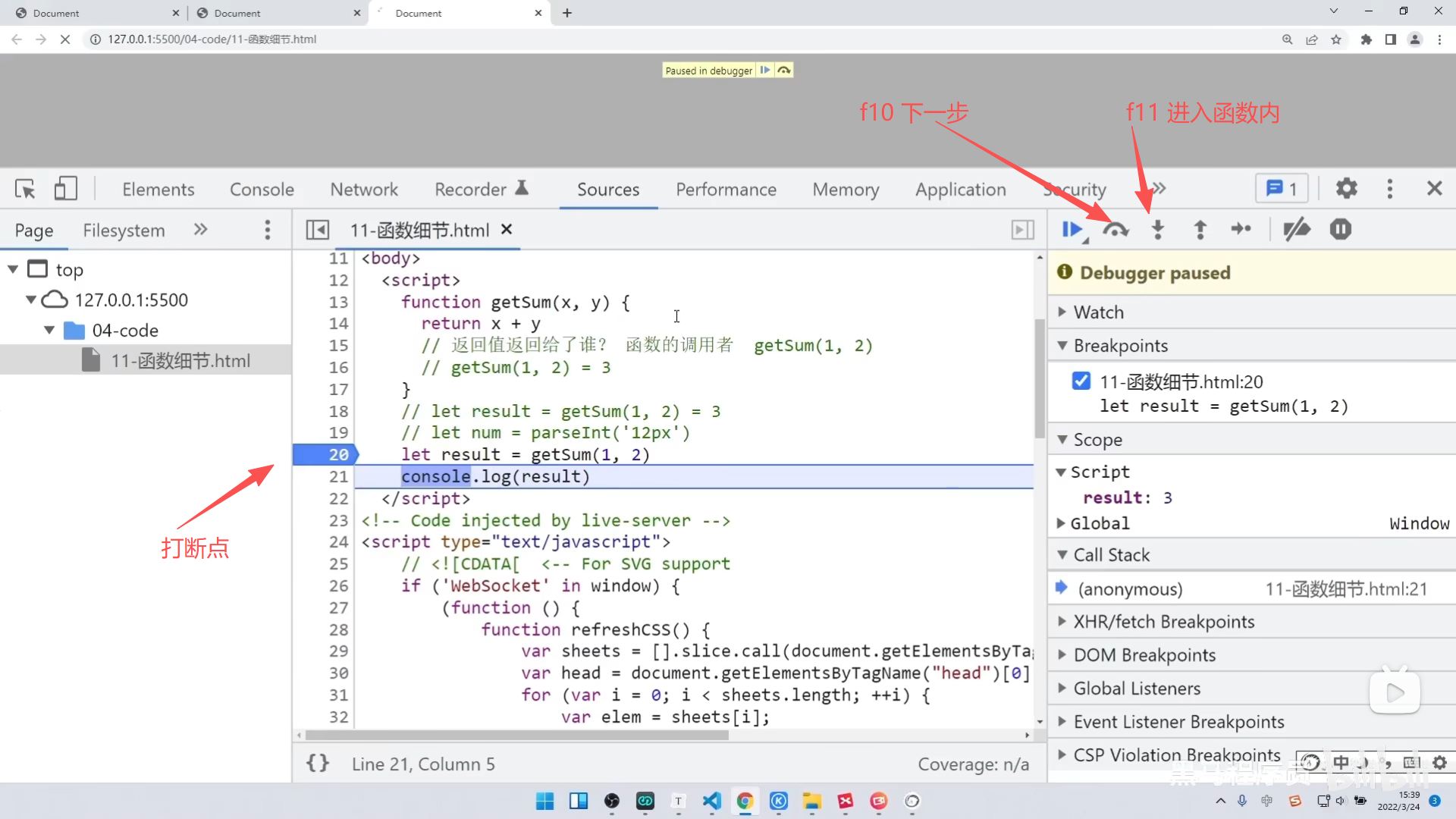1456x819 pixels.
Task: Collapse the 04-code folder
Action: 49,330
